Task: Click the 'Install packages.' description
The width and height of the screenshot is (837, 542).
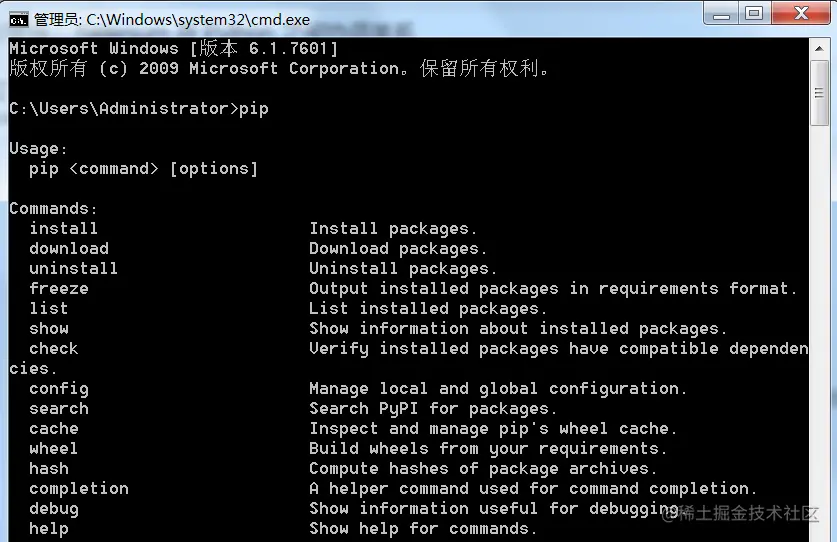Action: 393,229
